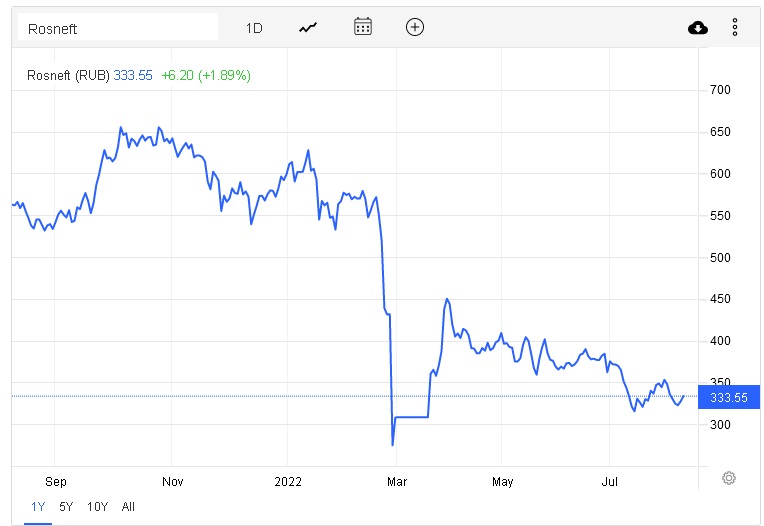Click the blue 333.55 legend value
This screenshot has width=764, height=526.
click(x=133, y=75)
